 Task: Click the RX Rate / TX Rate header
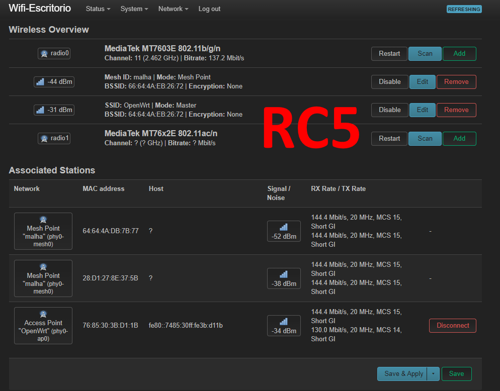tap(338, 189)
